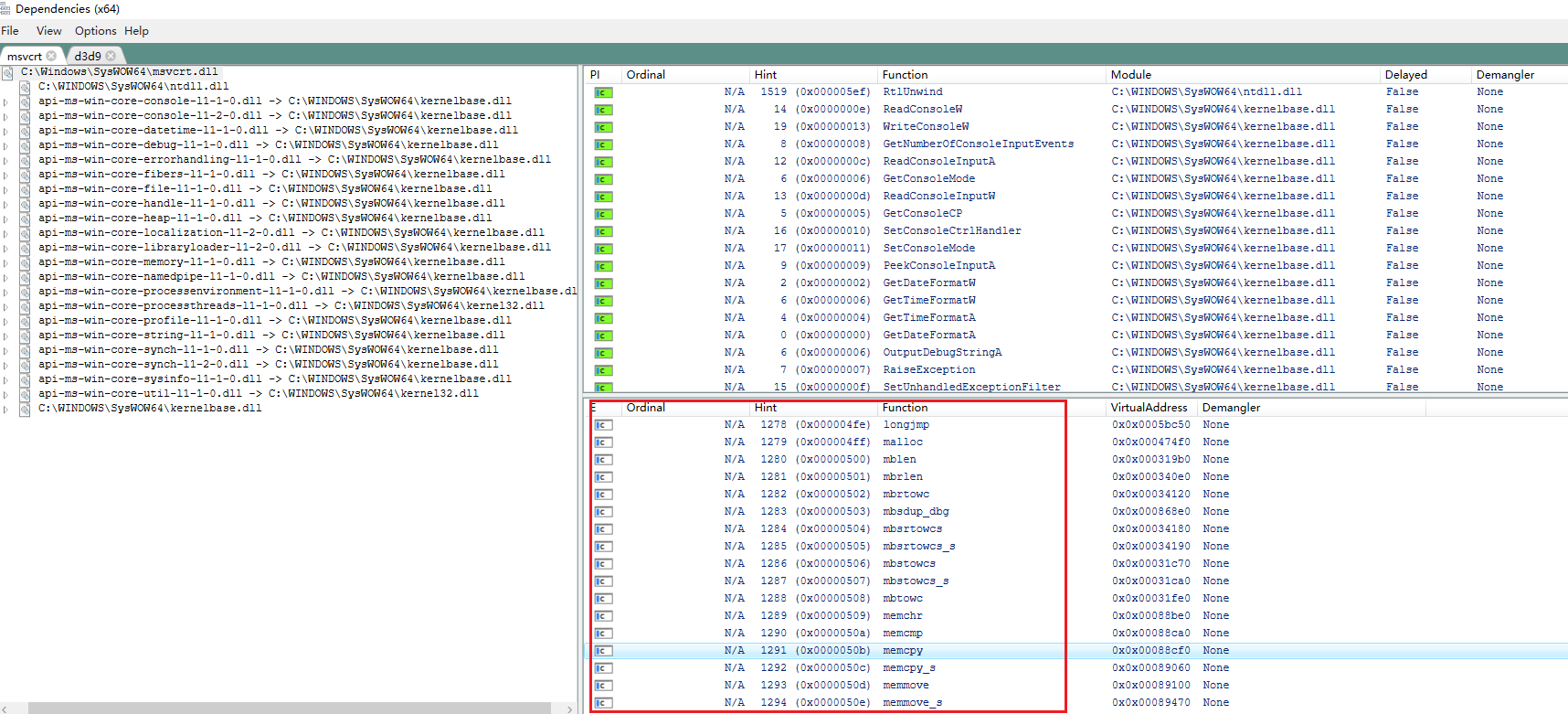Click the module icon beside ntdll.dll
This screenshot has width=1568, height=714.
tap(25, 87)
